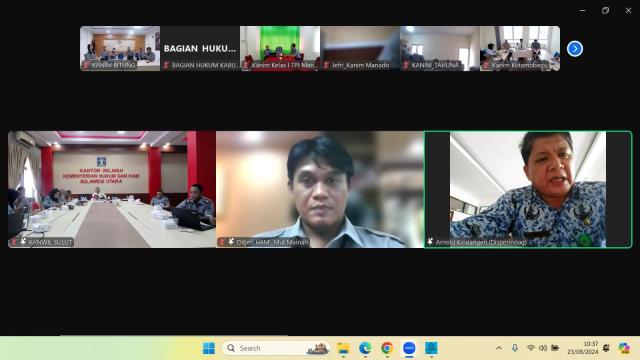This screenshot has width=640, height=360.
Task: Open File Explorer from the taskbar
Action: click(343, 348)
